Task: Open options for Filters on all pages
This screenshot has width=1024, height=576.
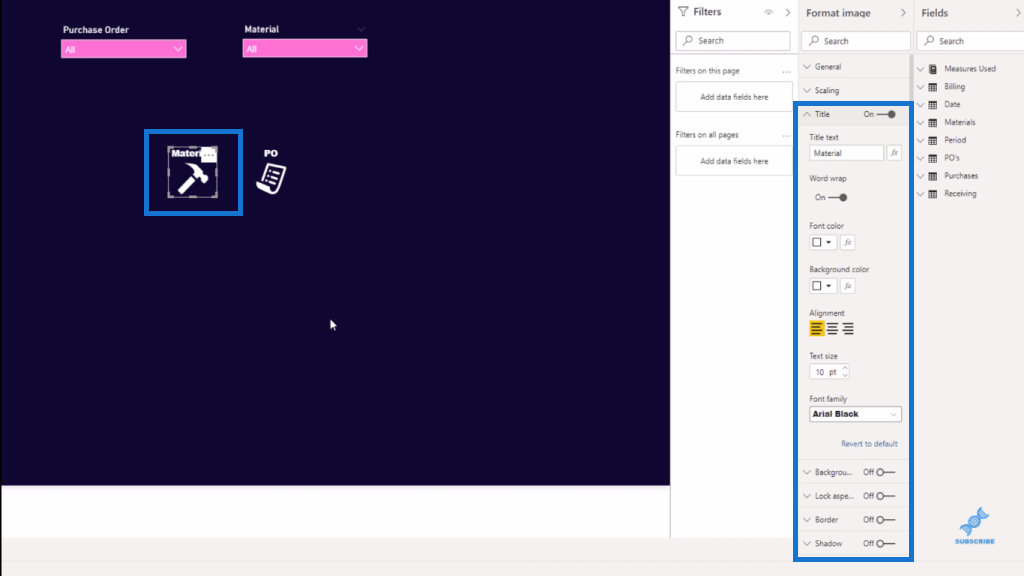Action: pos(786,135)
